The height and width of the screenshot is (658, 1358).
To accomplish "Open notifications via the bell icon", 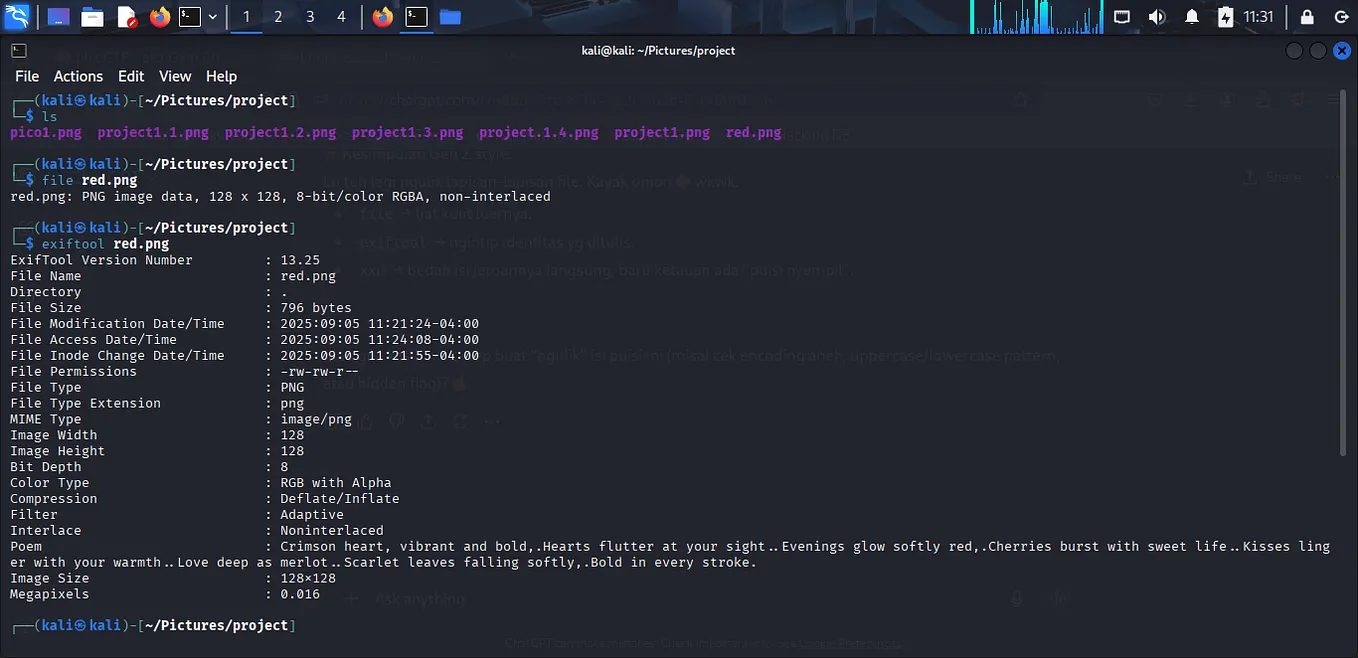I will [x=1191, y=16].
